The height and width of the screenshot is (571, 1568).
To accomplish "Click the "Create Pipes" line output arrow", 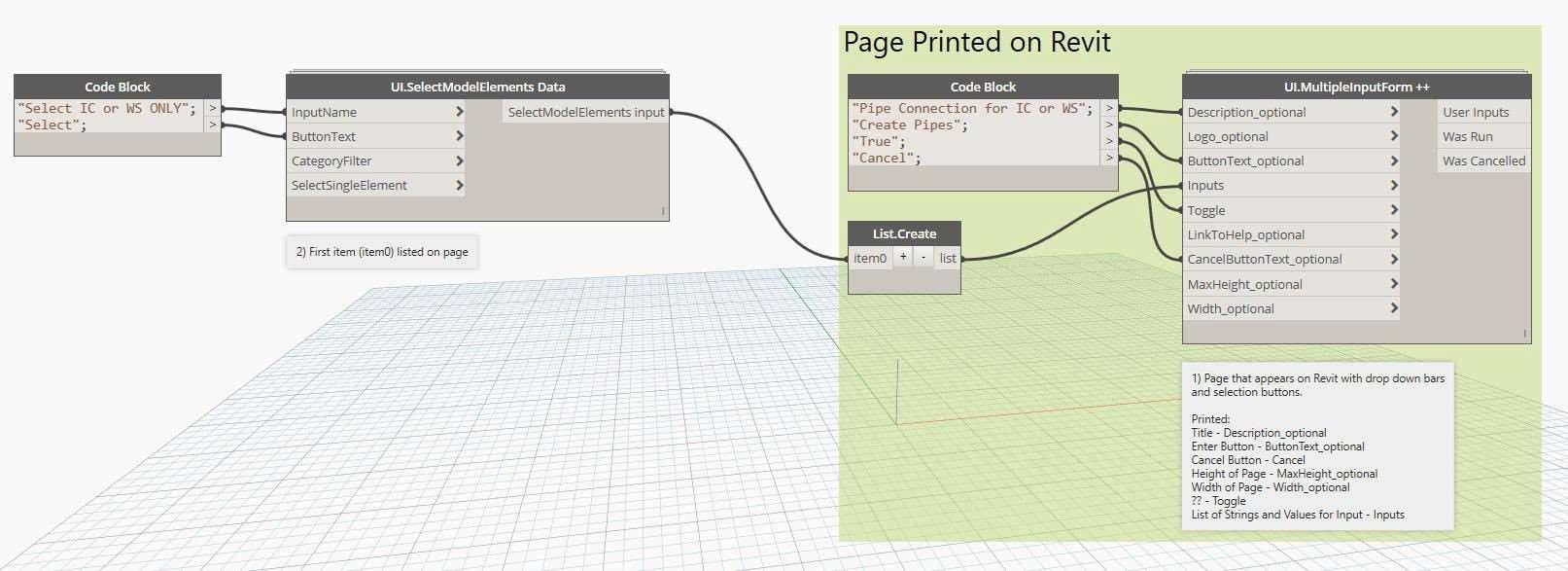I will coord(1109,125).
